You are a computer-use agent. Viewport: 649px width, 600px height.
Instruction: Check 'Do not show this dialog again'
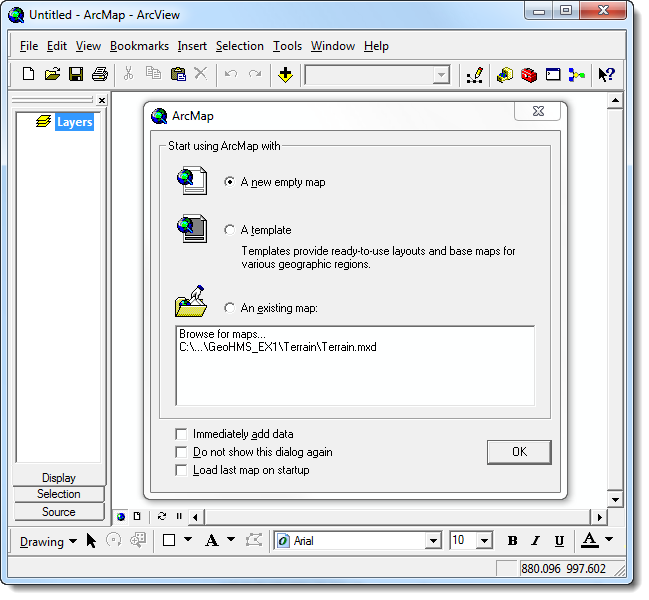pyautogui.click(x=181, y=452)
